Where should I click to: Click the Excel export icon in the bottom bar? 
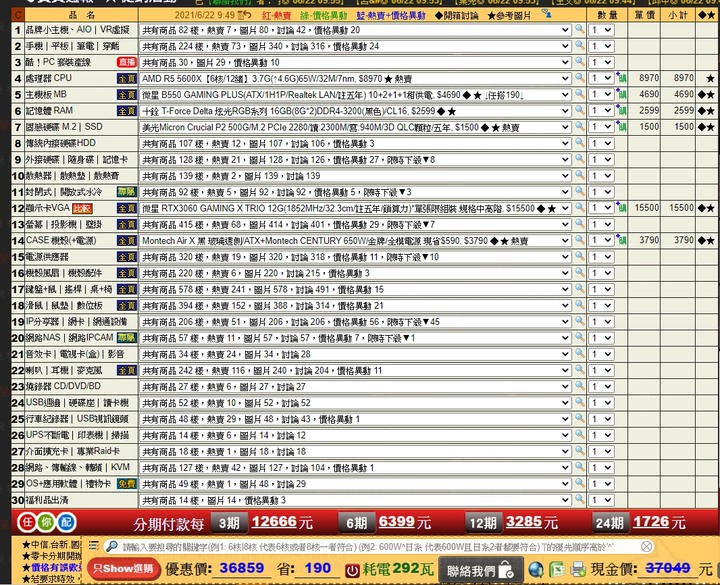pyautogui.click(x=557, y=569)
